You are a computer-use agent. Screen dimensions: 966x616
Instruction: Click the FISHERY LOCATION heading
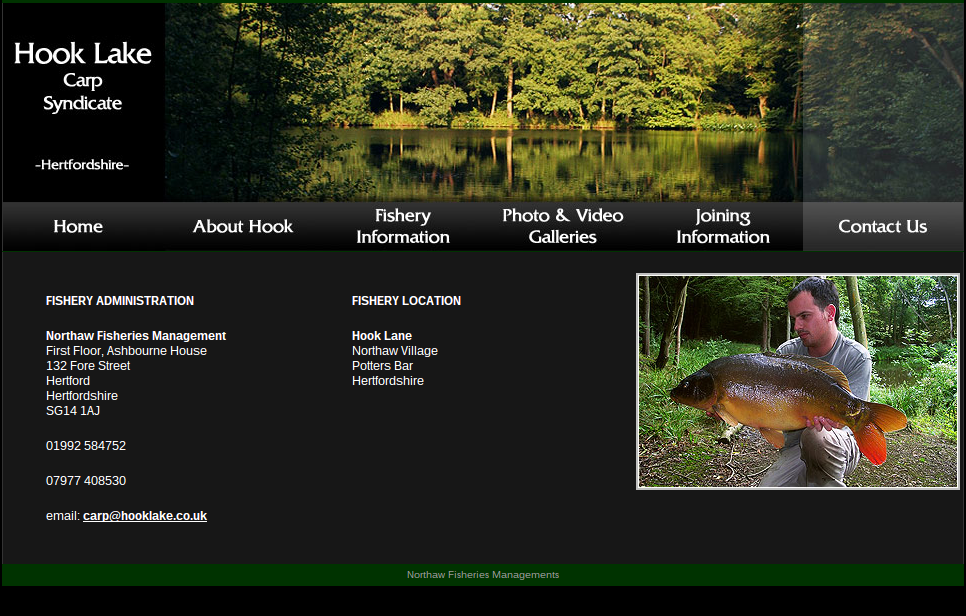[406, 301]
